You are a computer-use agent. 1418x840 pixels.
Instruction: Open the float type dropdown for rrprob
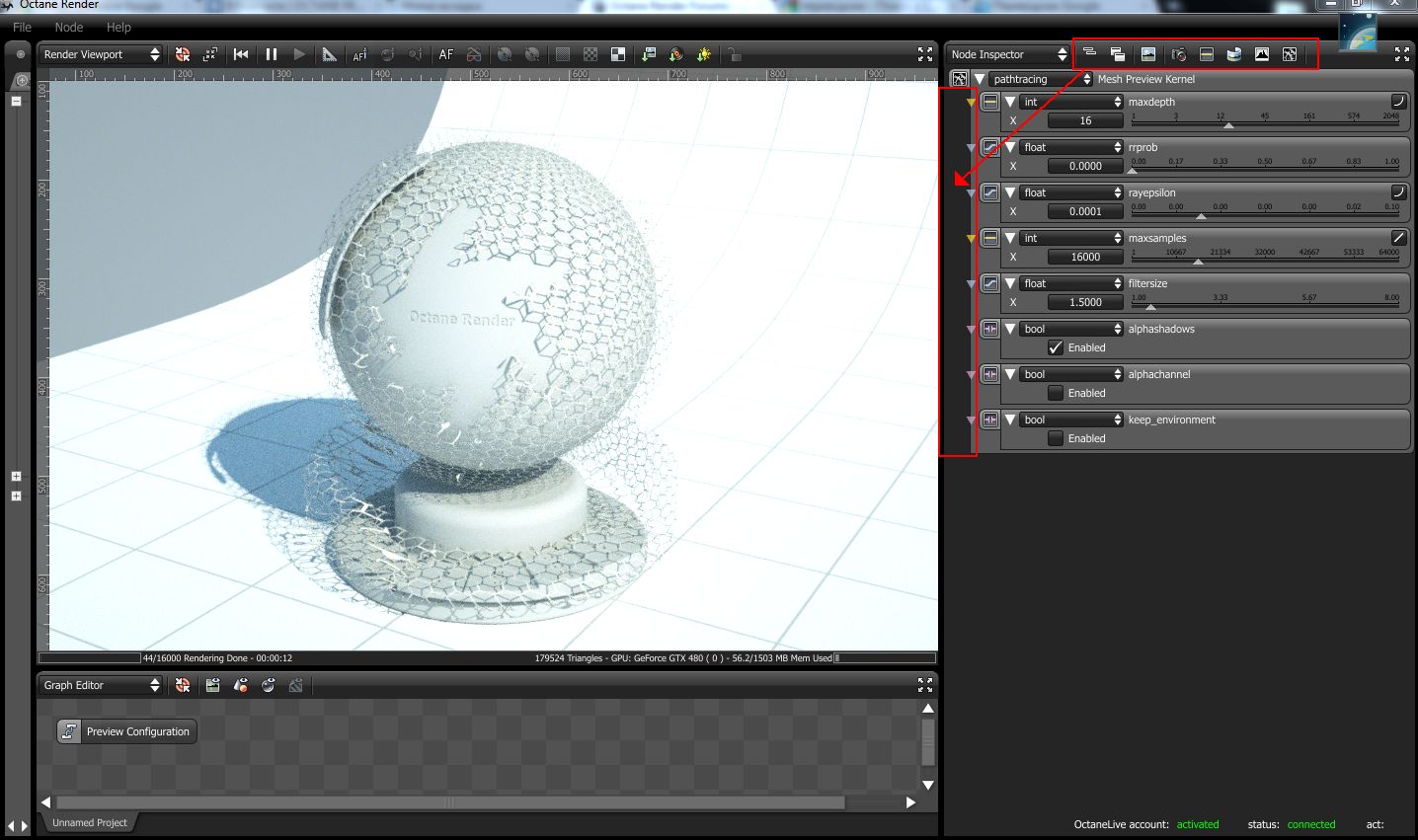tap(1071, 147)
